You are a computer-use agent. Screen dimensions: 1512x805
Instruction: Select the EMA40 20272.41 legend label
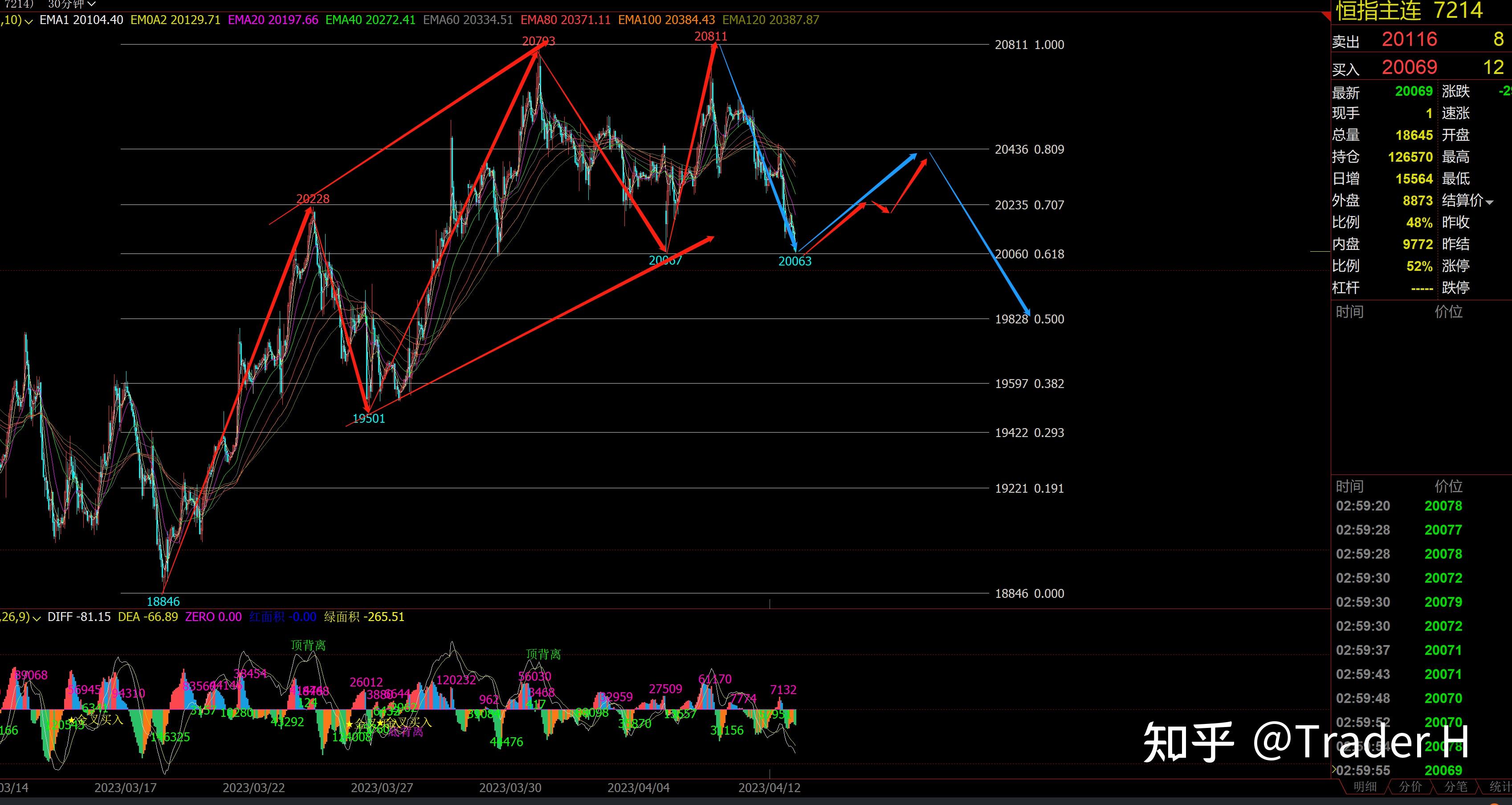[371, 20]
